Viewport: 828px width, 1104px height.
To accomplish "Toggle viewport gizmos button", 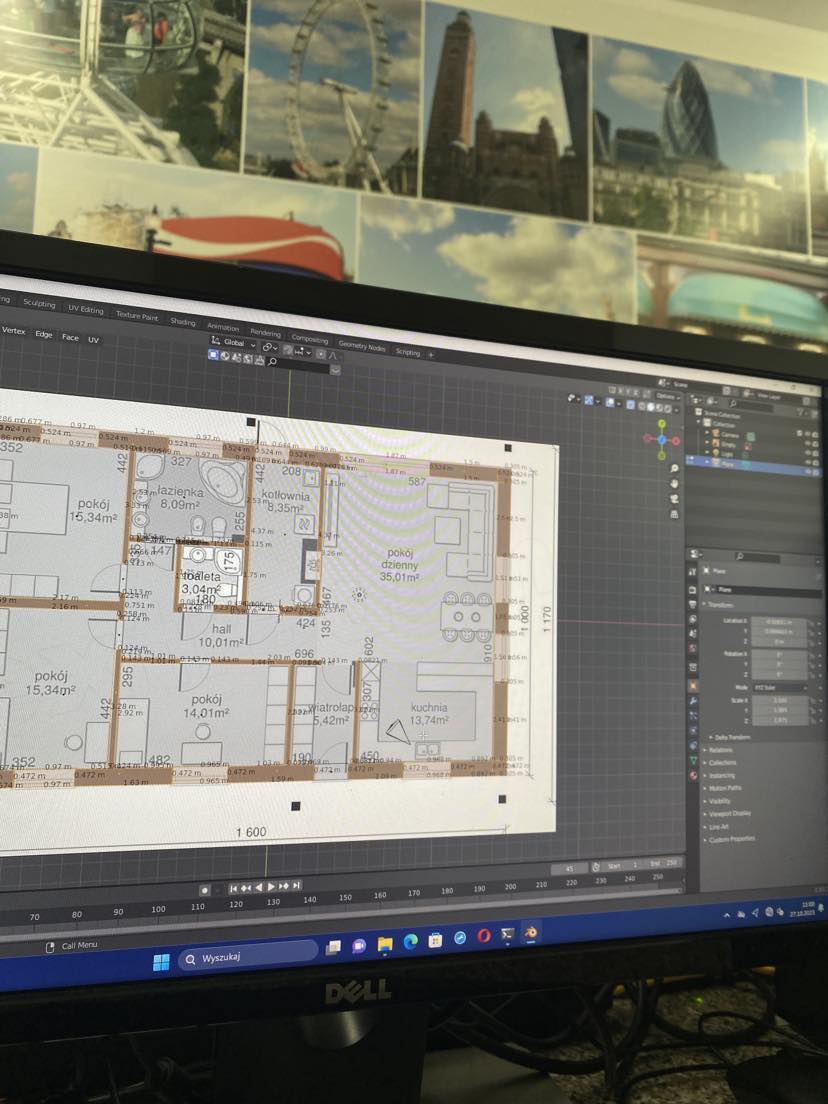I will tap(589, 401).
